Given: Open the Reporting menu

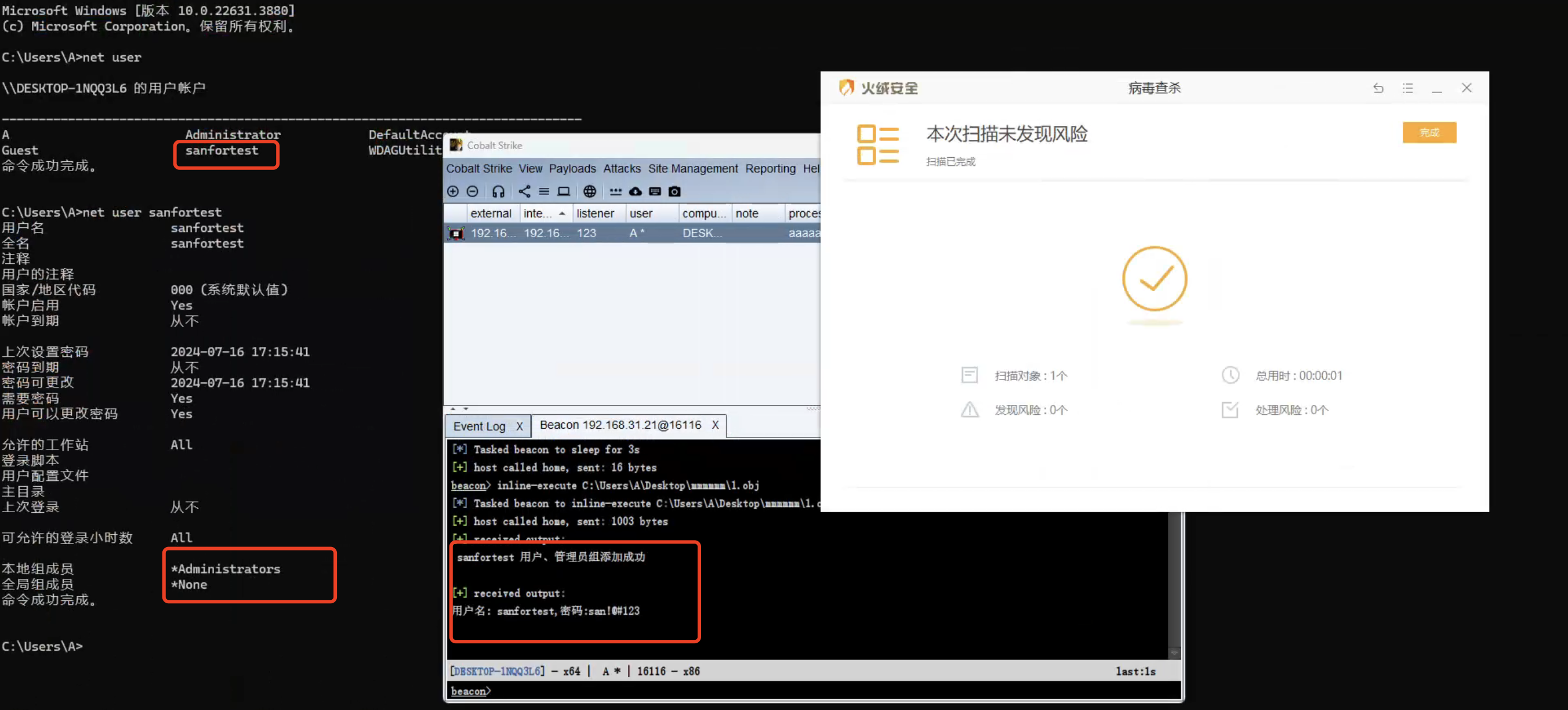Looking at the screenshot, I should tap(770, 169).
